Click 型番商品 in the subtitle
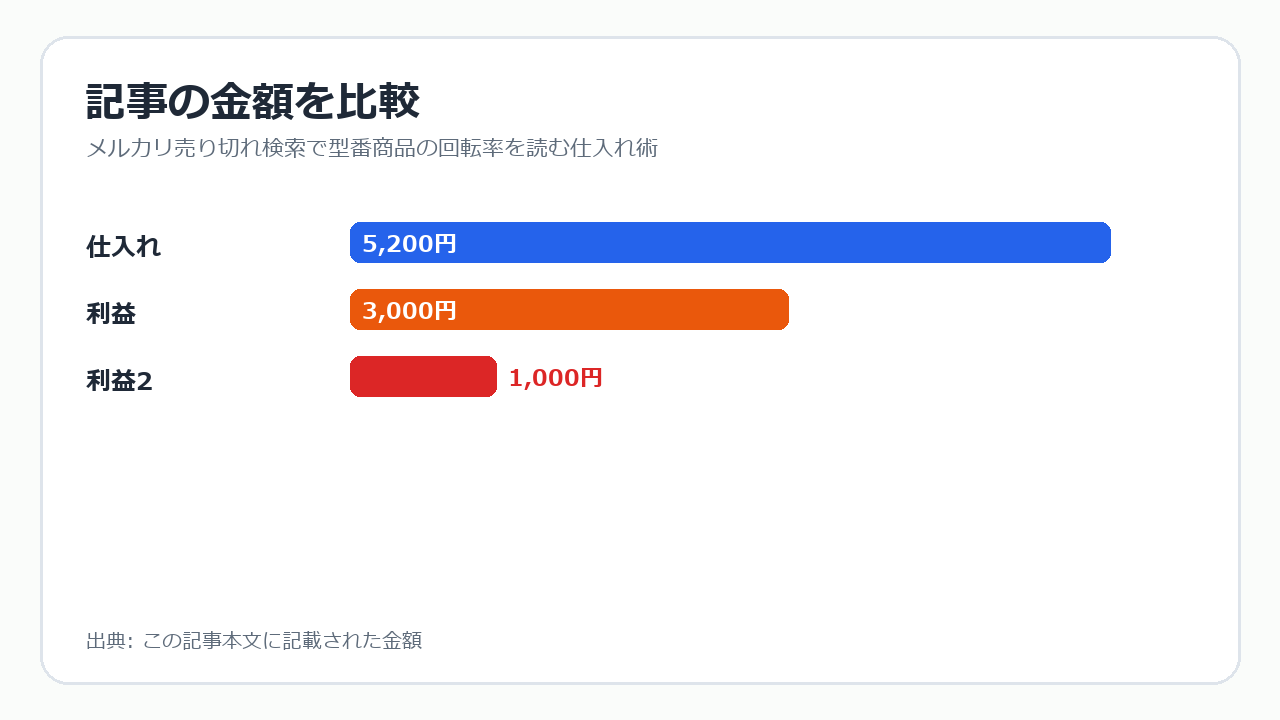 [x=372, y=149]
